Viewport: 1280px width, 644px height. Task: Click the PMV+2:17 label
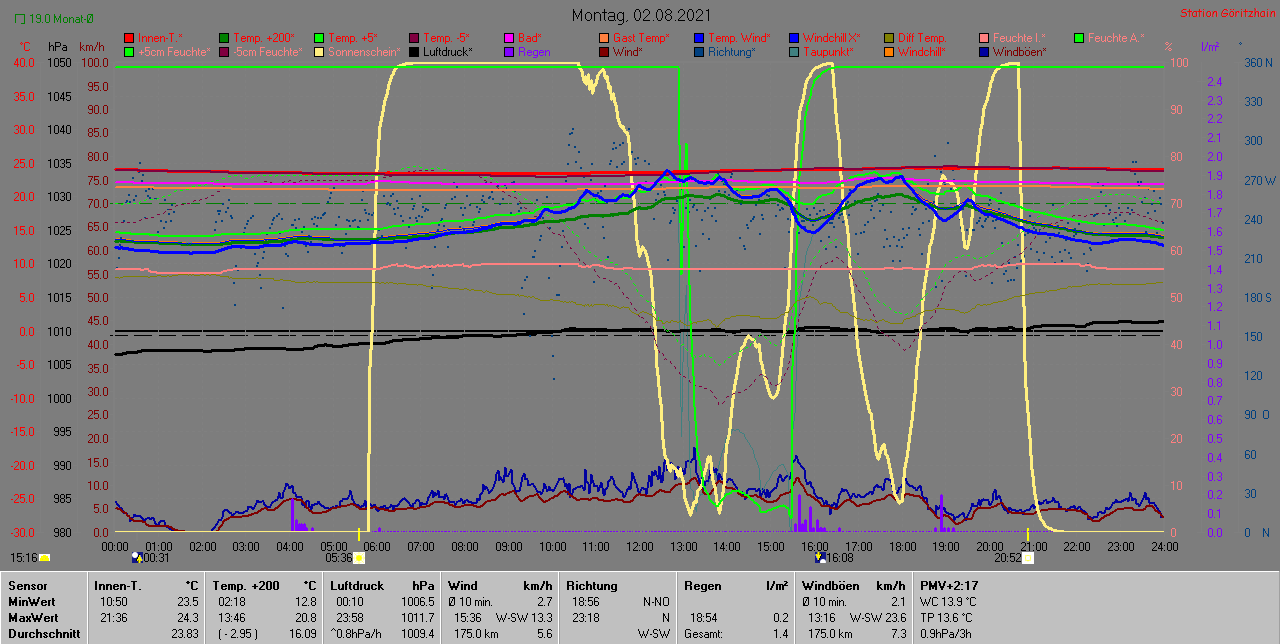949,586
